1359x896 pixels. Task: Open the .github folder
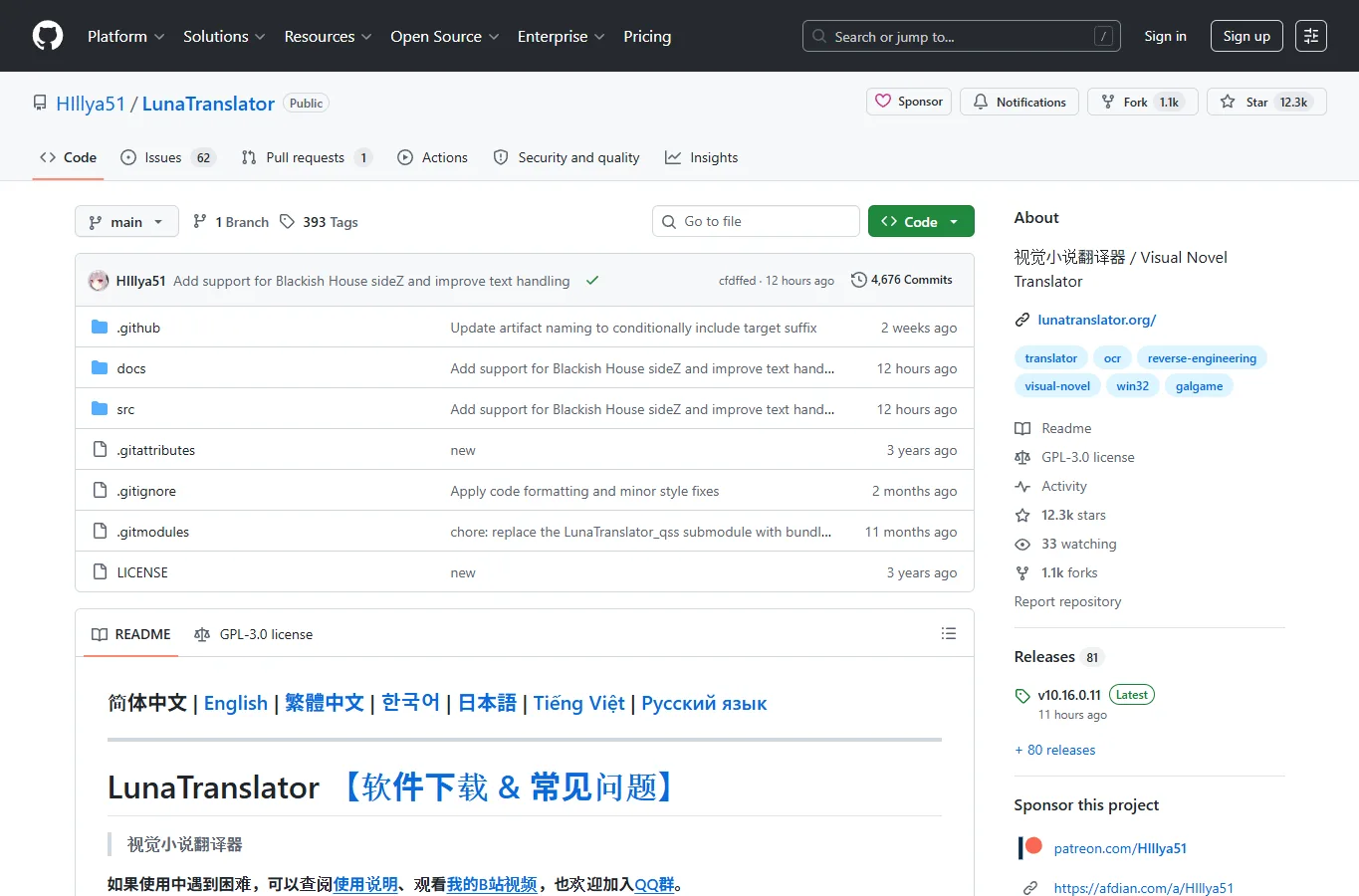point(138,328)
